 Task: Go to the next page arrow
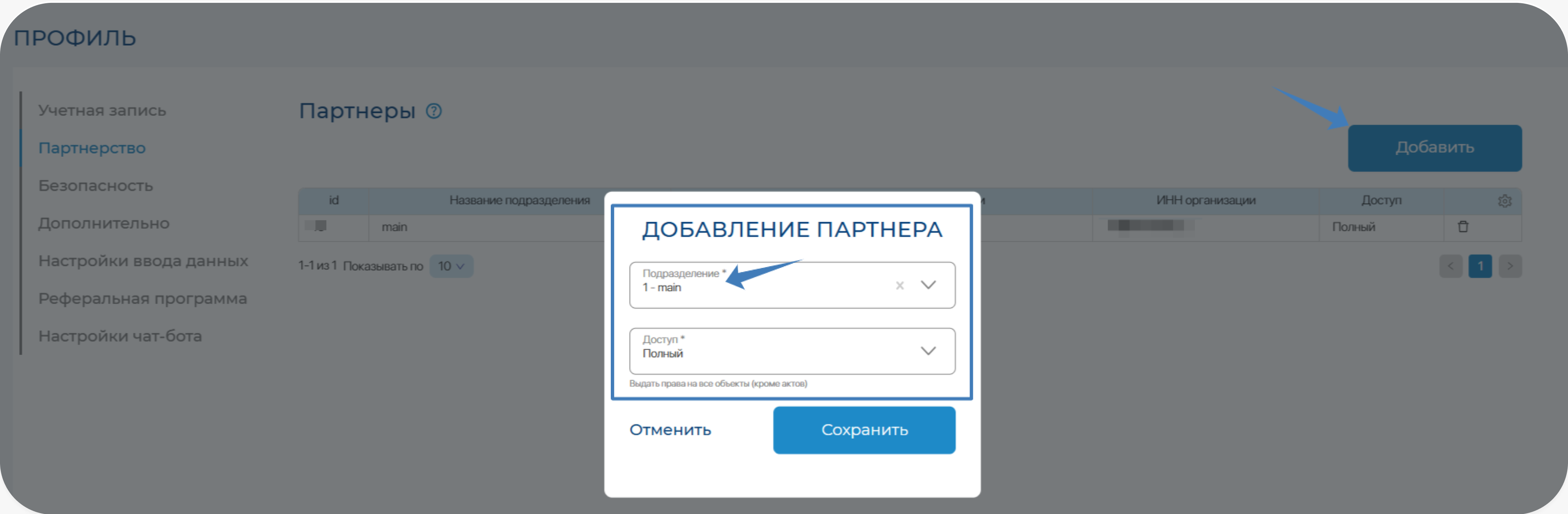coord(1510,266)
